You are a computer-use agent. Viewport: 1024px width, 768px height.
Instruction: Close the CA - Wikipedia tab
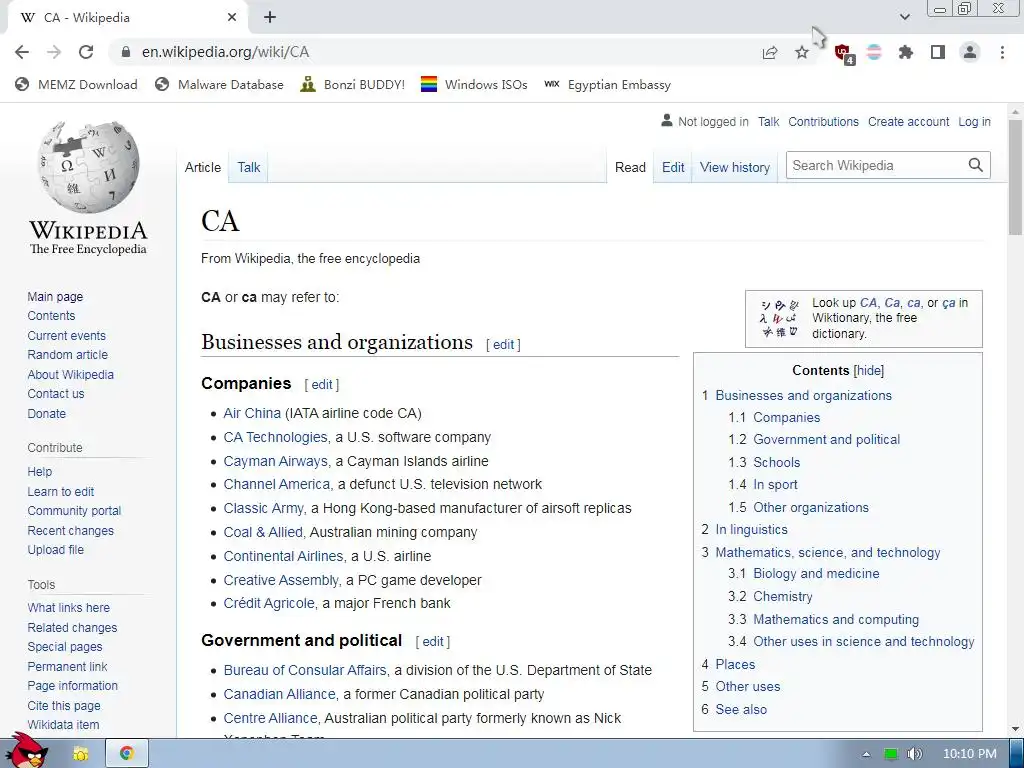pos(232,18)
